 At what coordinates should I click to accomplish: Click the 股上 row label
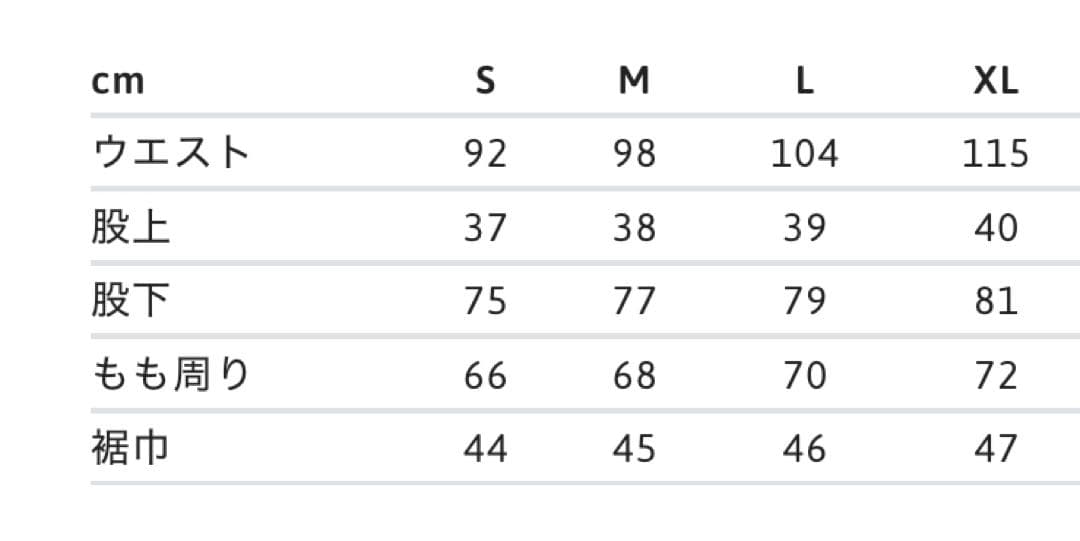click(x=131, y=227)
